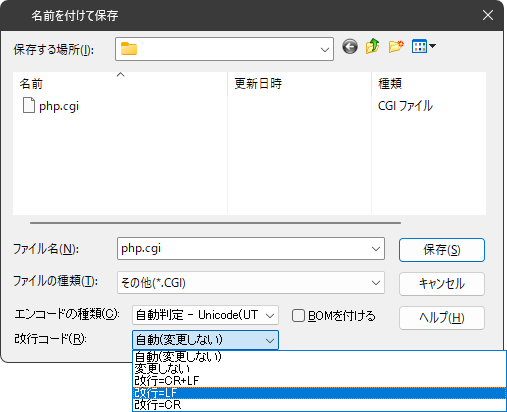Screen dimensions: 507x412
Task: Click the 保存(S) button
Action: (442, 250)
